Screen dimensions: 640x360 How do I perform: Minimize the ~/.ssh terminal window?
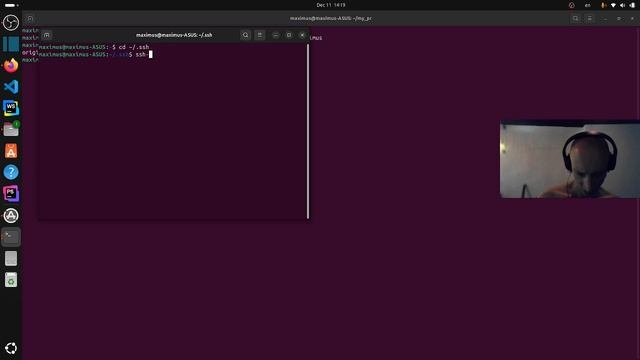276,35
